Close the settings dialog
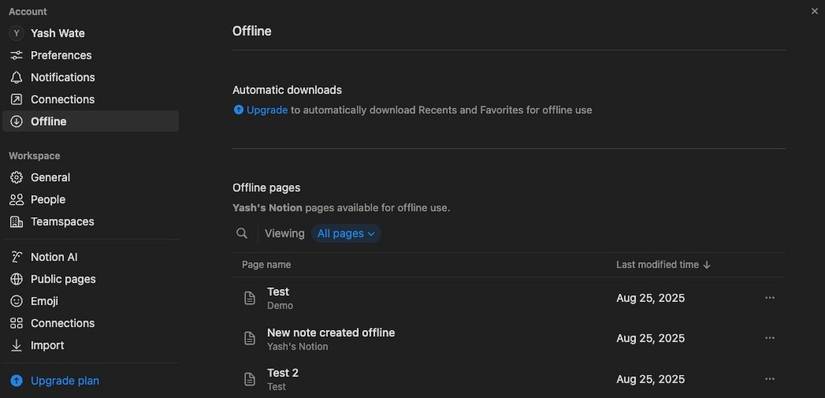This screenshot has width=825, height=398. click(x=814, y=11)
